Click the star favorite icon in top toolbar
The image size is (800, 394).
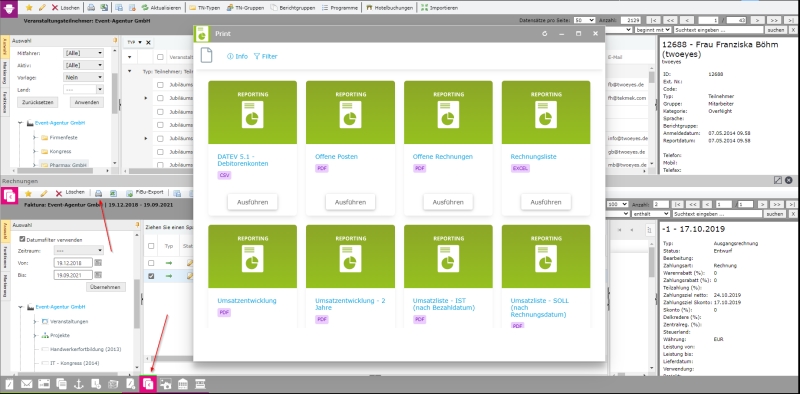pos(29,8)
